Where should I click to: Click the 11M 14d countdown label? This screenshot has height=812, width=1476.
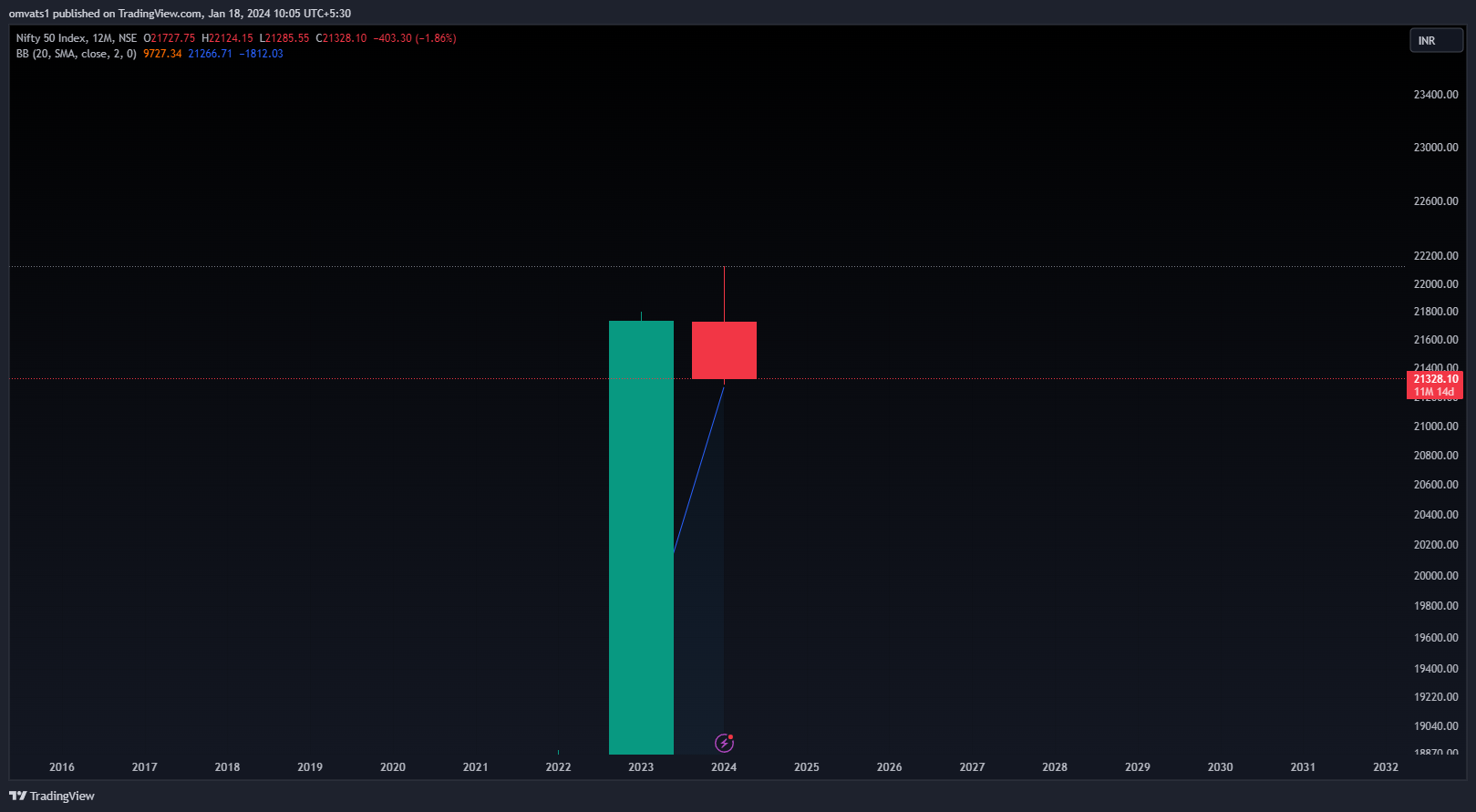(1435, 392)
